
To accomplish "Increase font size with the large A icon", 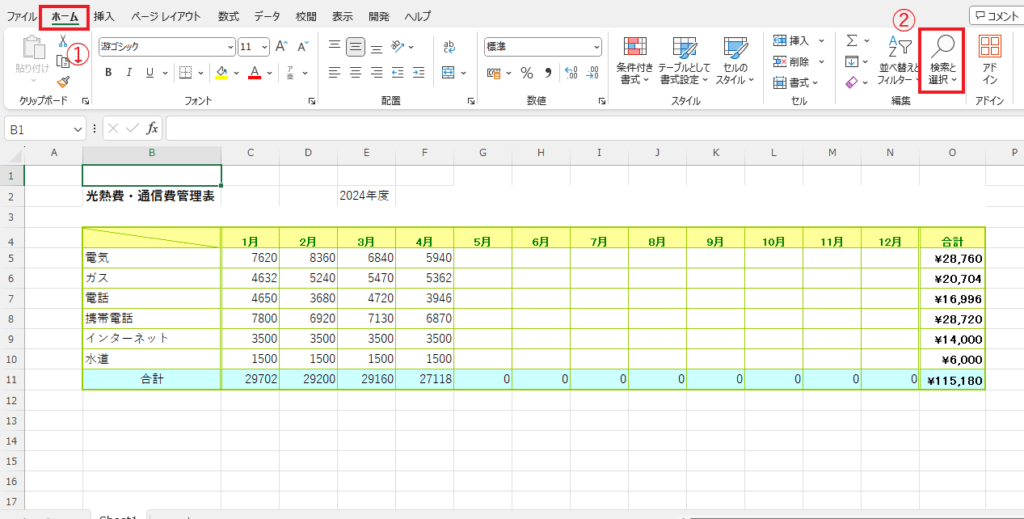I will click(x=281, y=46).
